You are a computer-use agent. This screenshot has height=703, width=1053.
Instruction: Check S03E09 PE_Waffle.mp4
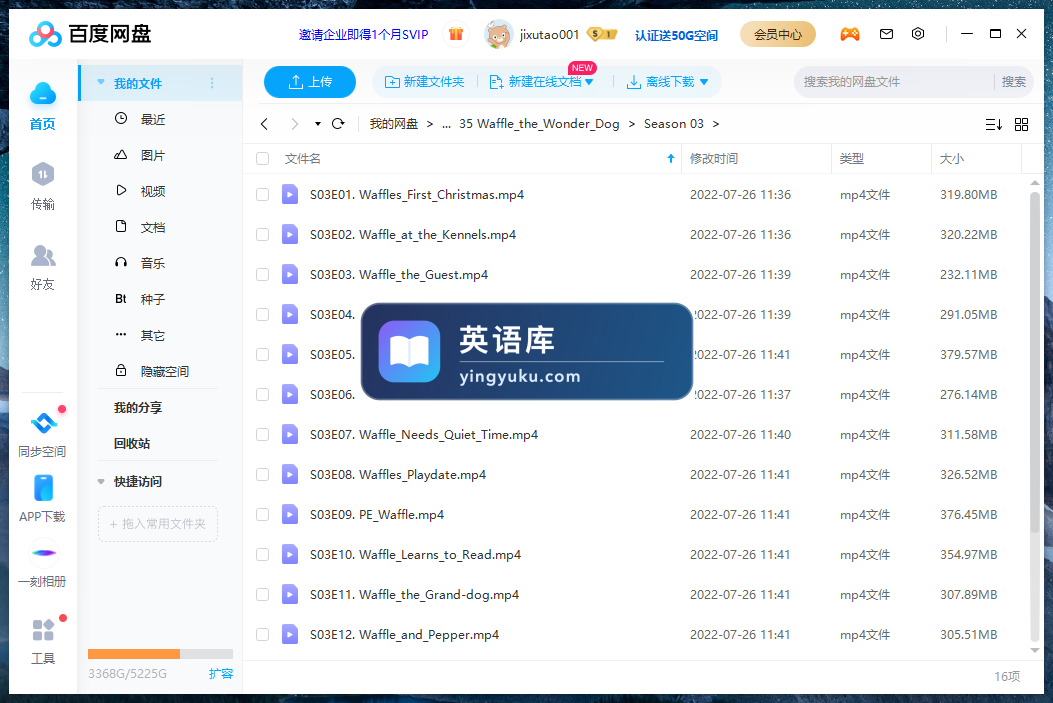263,514
